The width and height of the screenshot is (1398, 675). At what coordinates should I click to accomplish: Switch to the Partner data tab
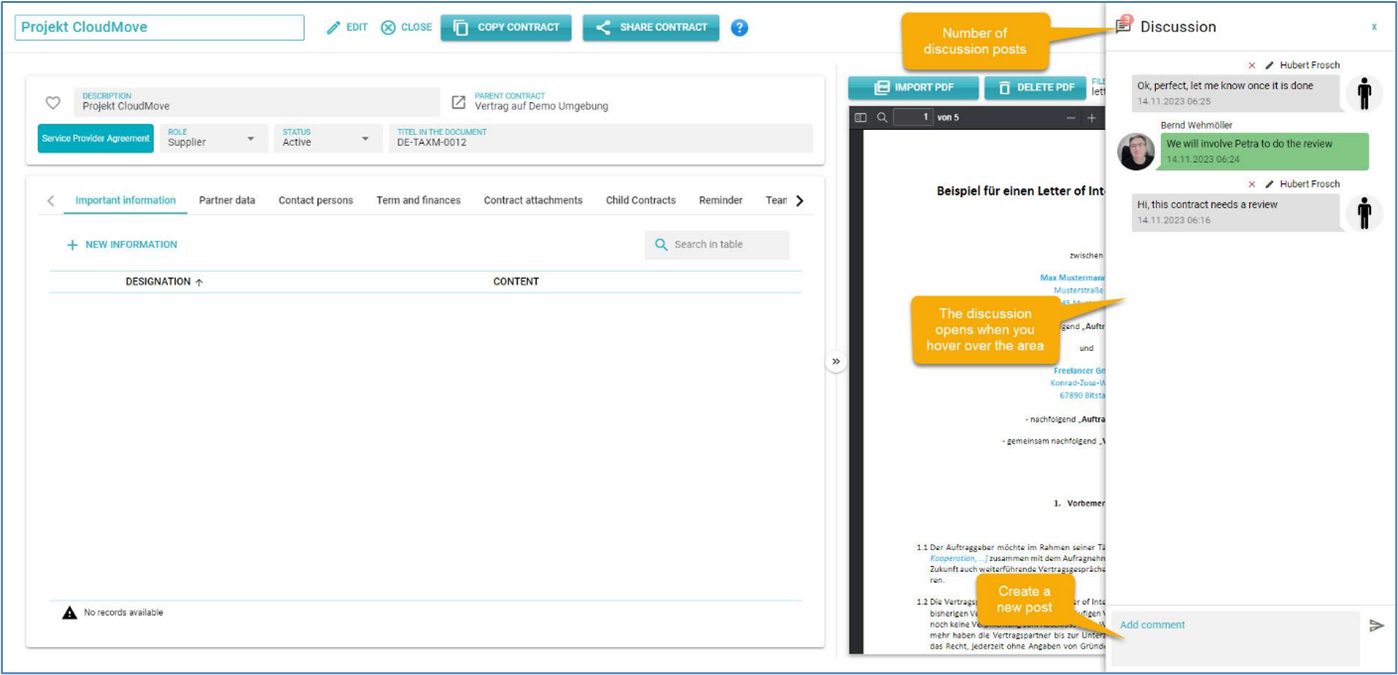(227, 200)
